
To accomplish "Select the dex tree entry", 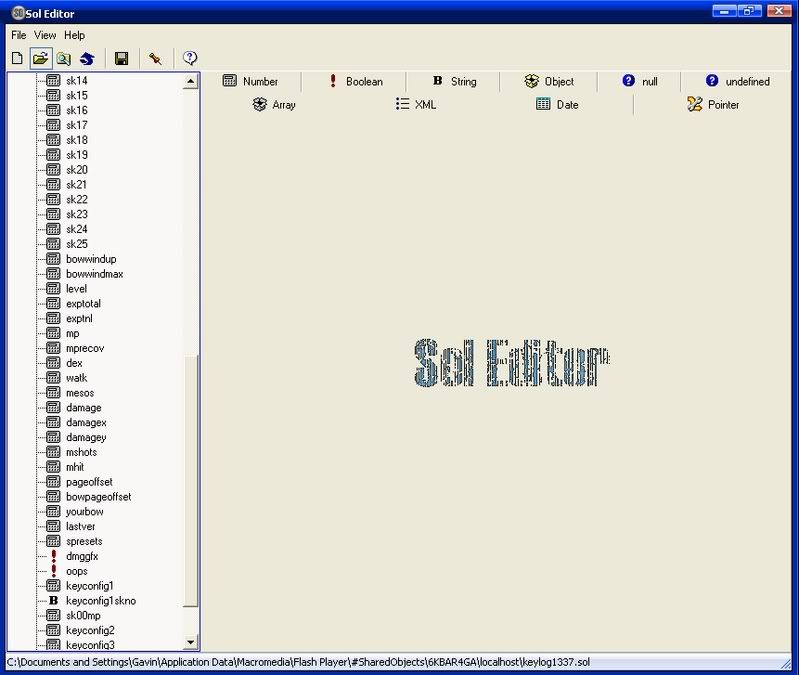I will point(74,363).
